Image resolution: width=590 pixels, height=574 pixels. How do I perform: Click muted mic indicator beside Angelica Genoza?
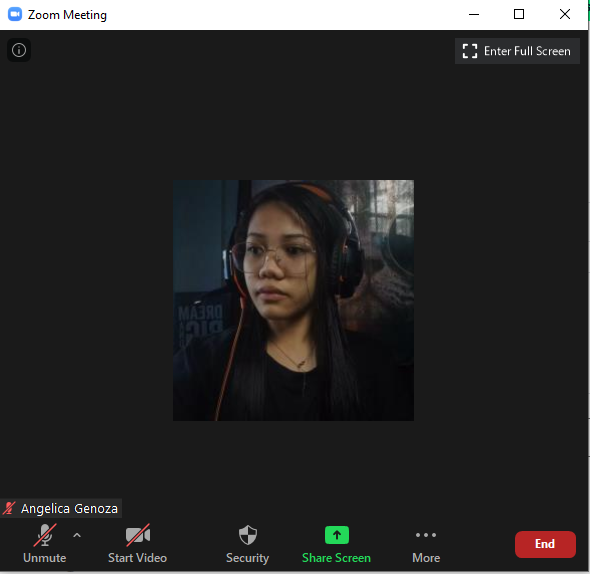(9, 509)
